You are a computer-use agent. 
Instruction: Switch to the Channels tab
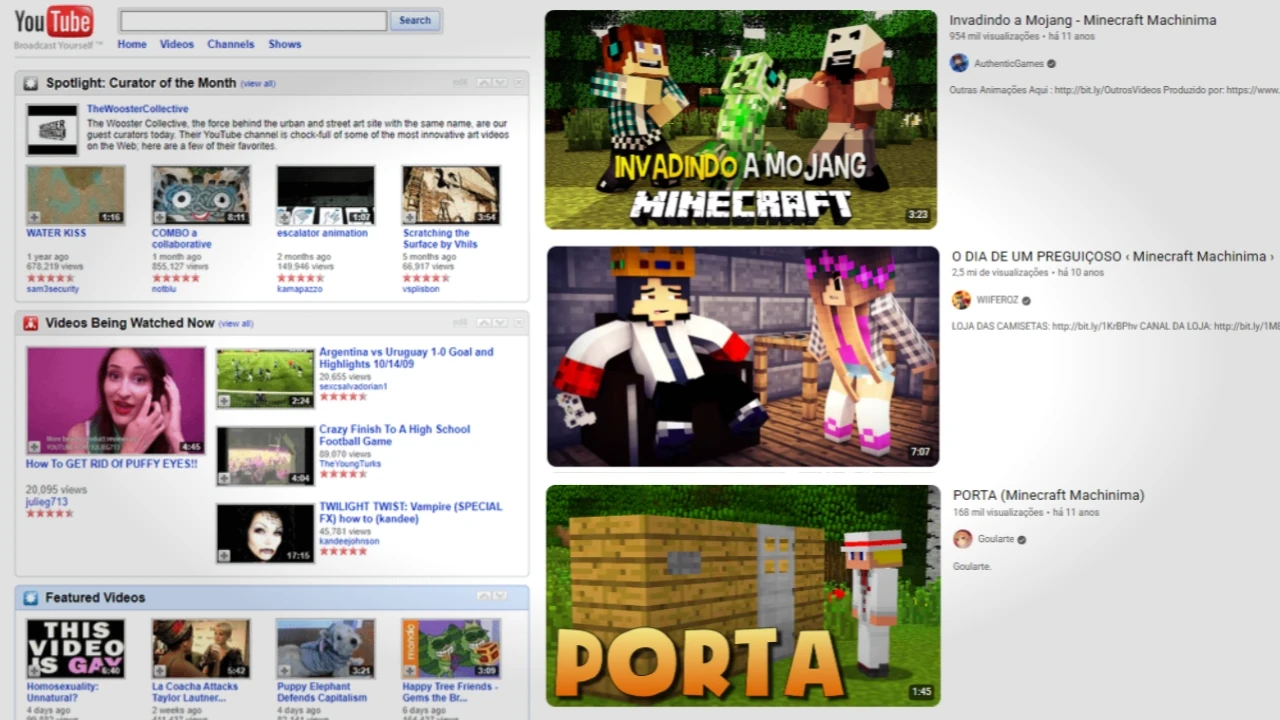pyautogui.click(x=230, y=44)
